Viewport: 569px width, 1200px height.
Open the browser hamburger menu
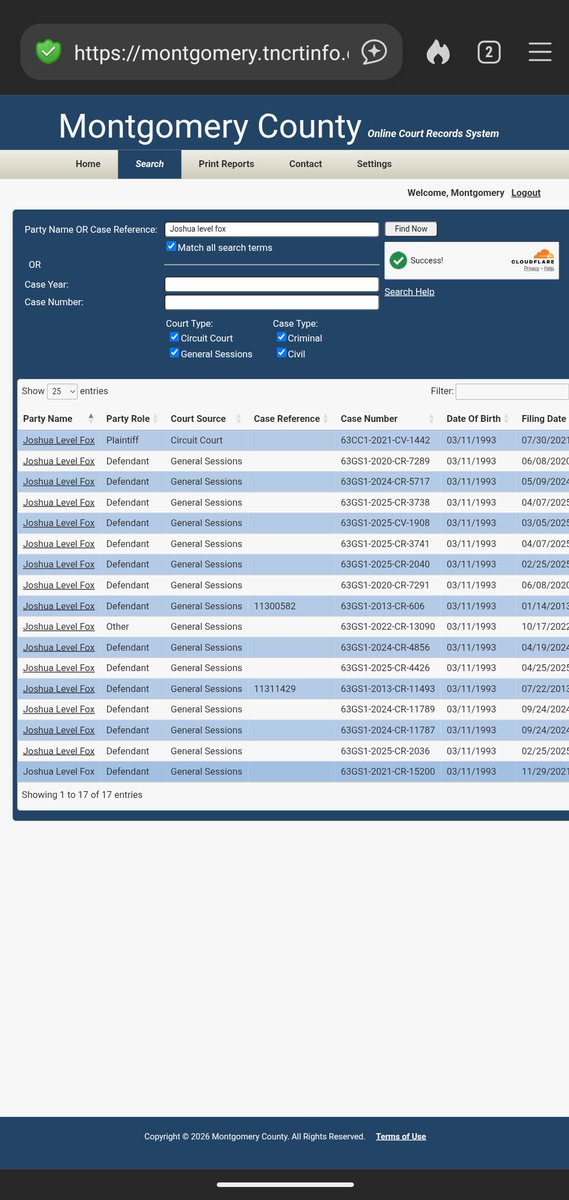tap(540, 52)
